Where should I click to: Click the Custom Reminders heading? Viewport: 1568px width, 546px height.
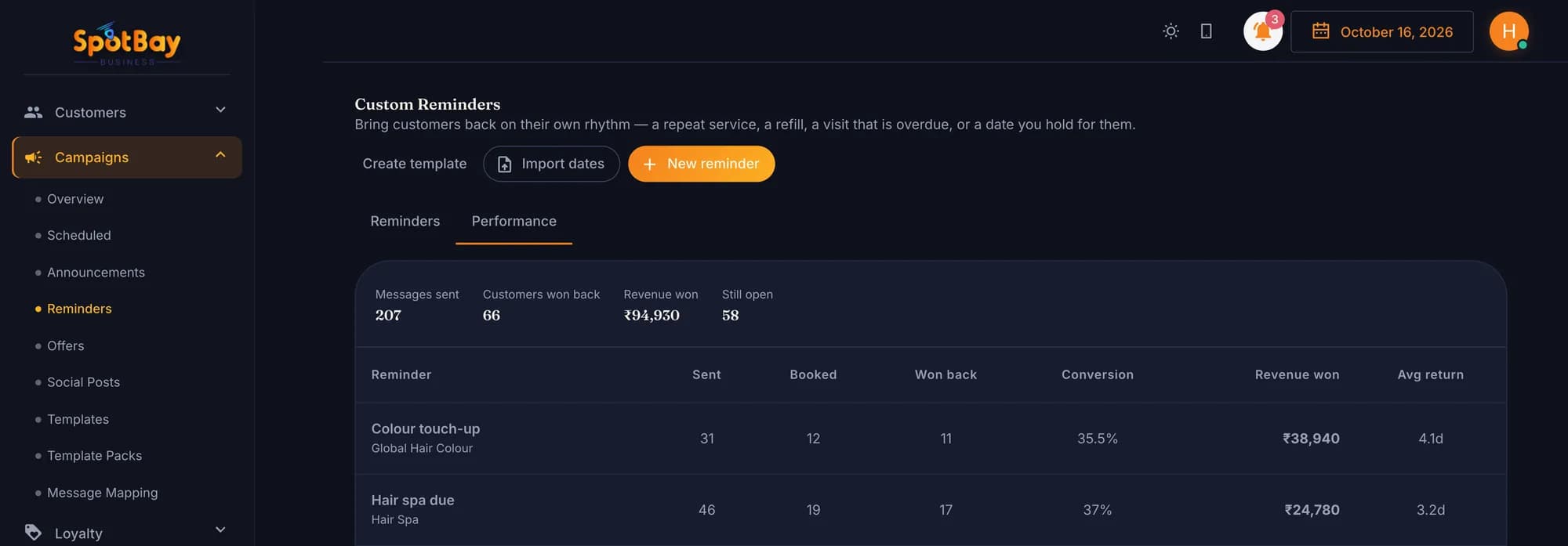427,104
